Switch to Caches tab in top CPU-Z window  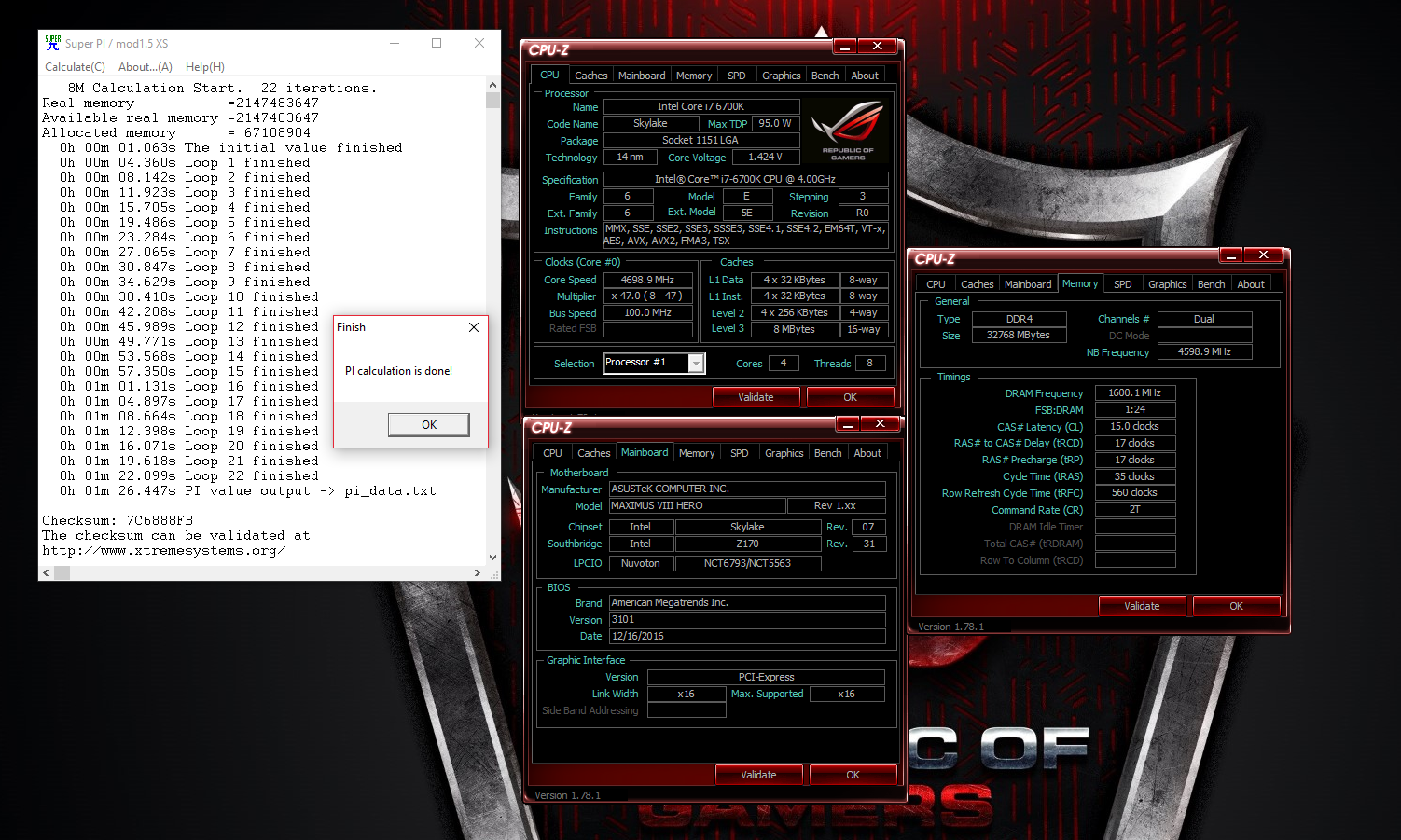click(590, 76)
